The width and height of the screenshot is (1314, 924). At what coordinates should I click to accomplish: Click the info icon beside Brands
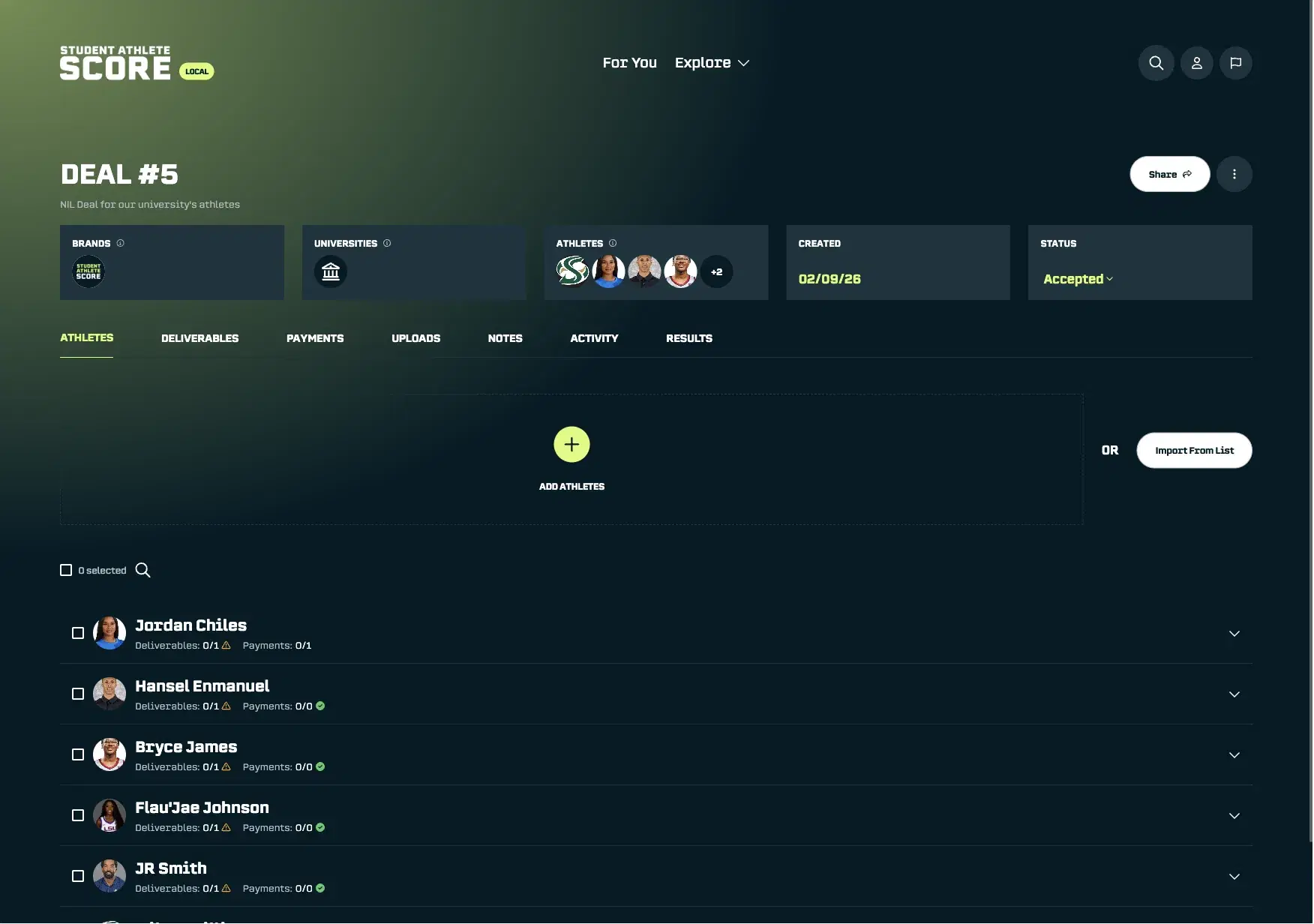click(x=120, y=243)
